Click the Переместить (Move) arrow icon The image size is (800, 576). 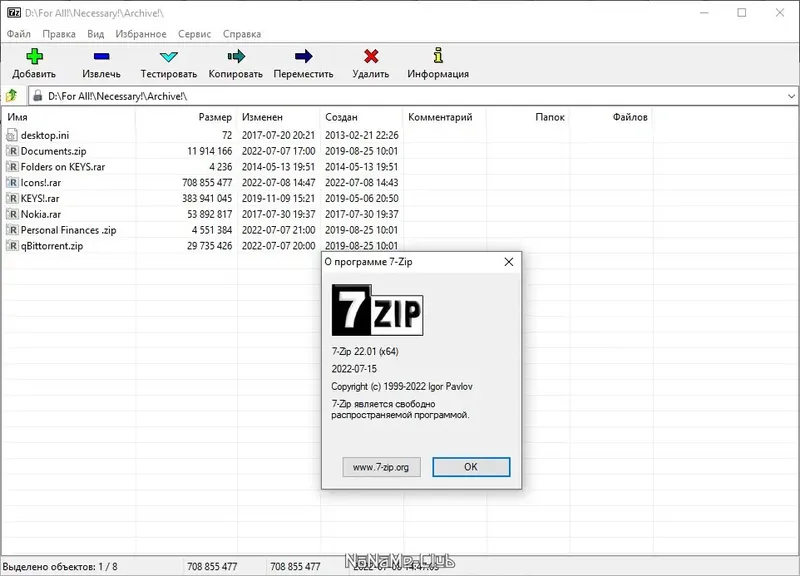pos(304,56)
